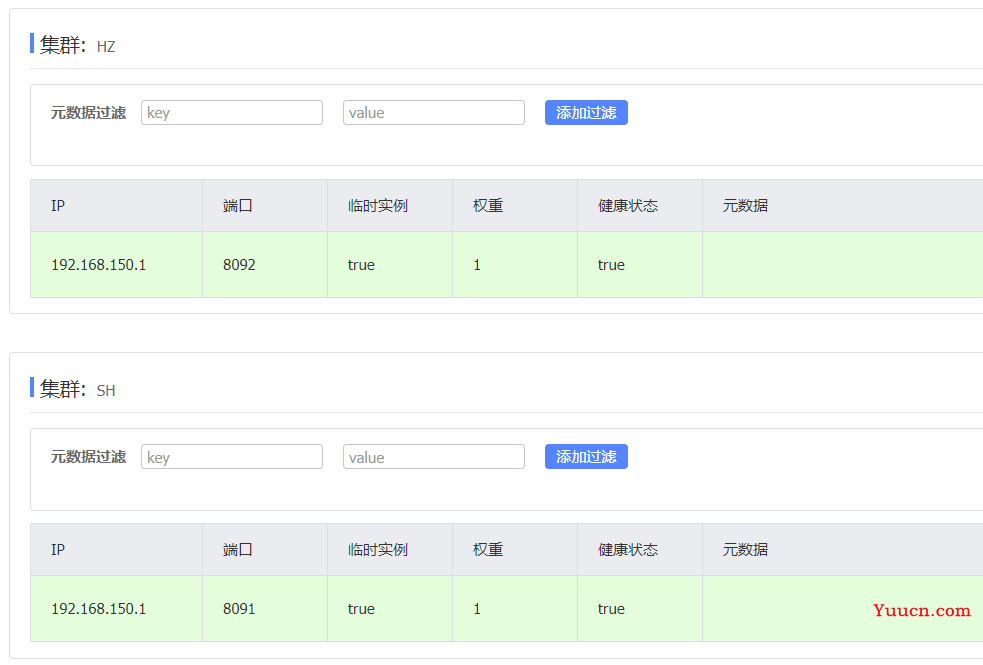
Task: Click the key filter field in SH cluster
Action: 231,457
